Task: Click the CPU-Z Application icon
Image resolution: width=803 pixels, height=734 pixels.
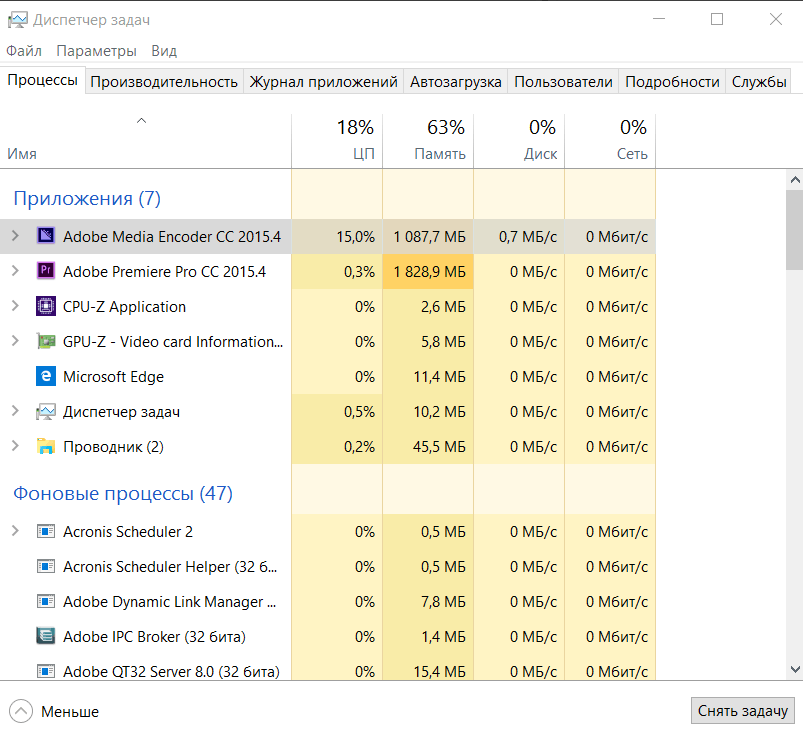Action: (x=46, y=306)
